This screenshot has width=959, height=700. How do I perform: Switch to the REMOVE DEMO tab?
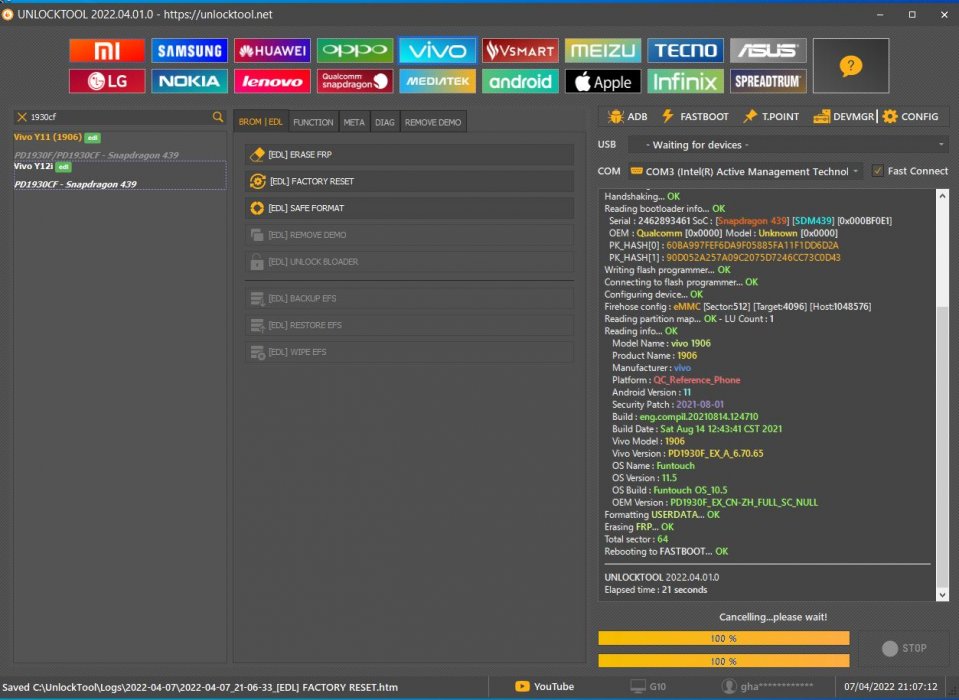[433, 122]
